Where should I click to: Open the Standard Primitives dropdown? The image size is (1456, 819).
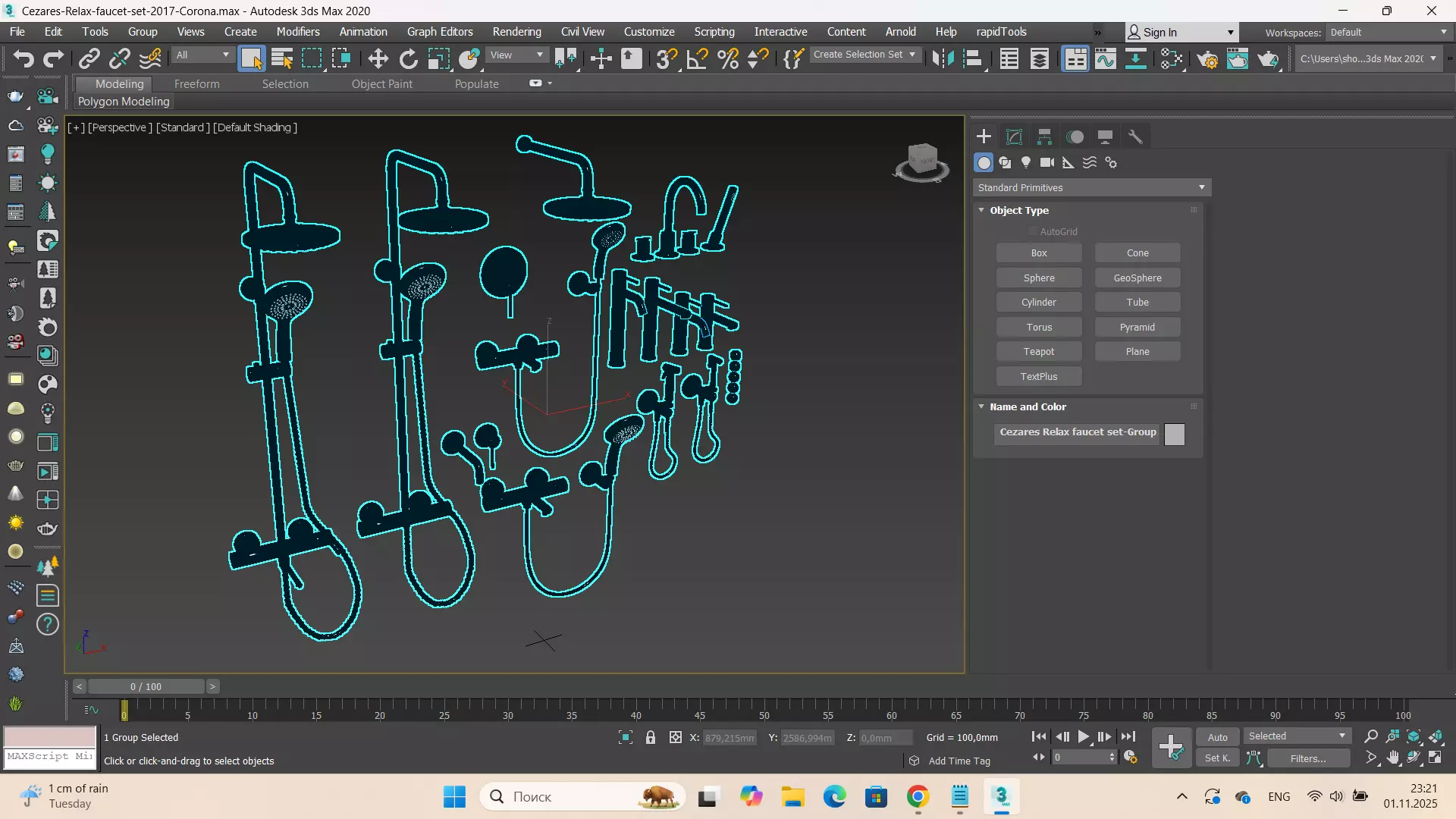click(1091, 187)
